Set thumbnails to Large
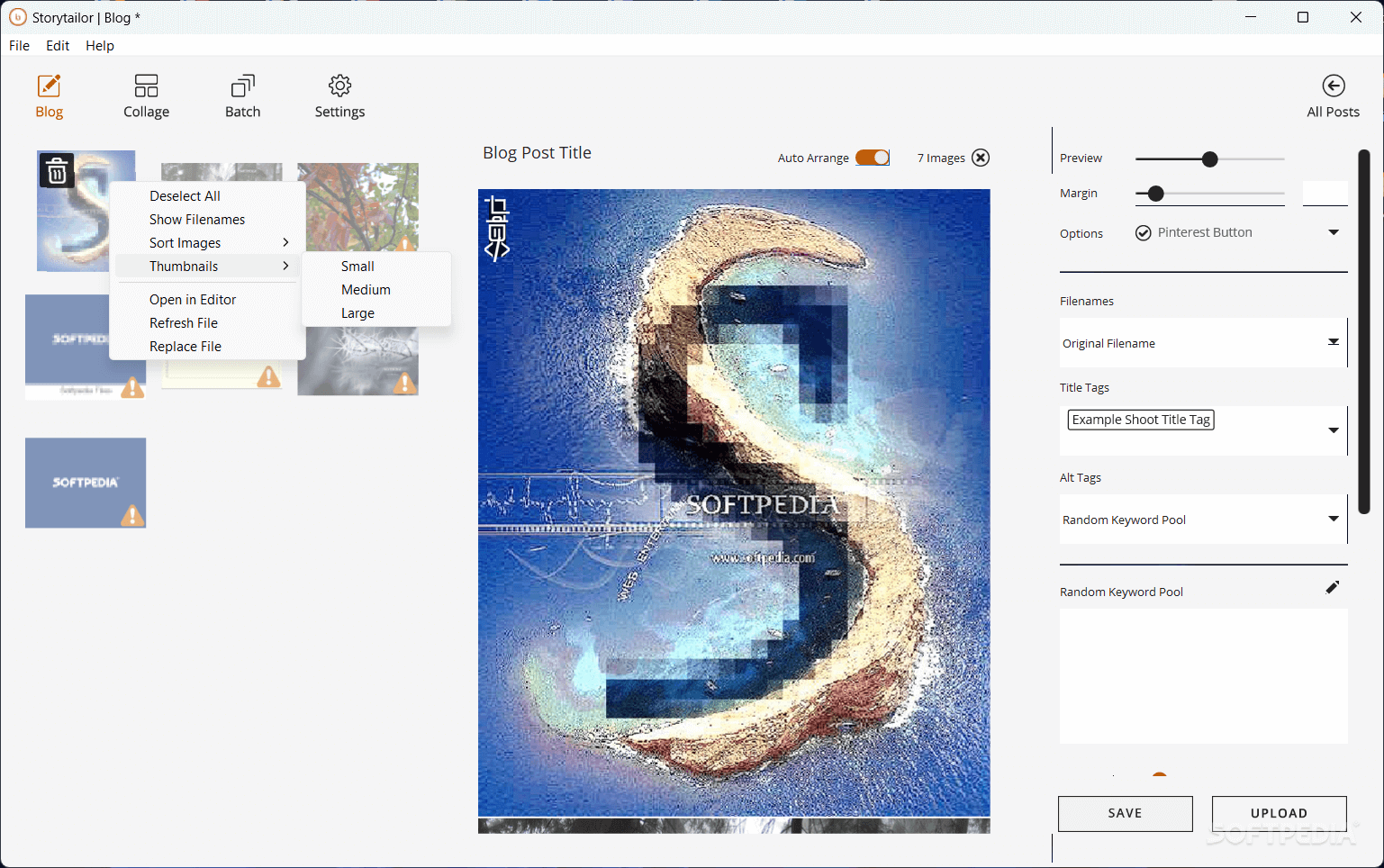Image resolution: width=1384 pixels, height=868 pixels. 376,313
